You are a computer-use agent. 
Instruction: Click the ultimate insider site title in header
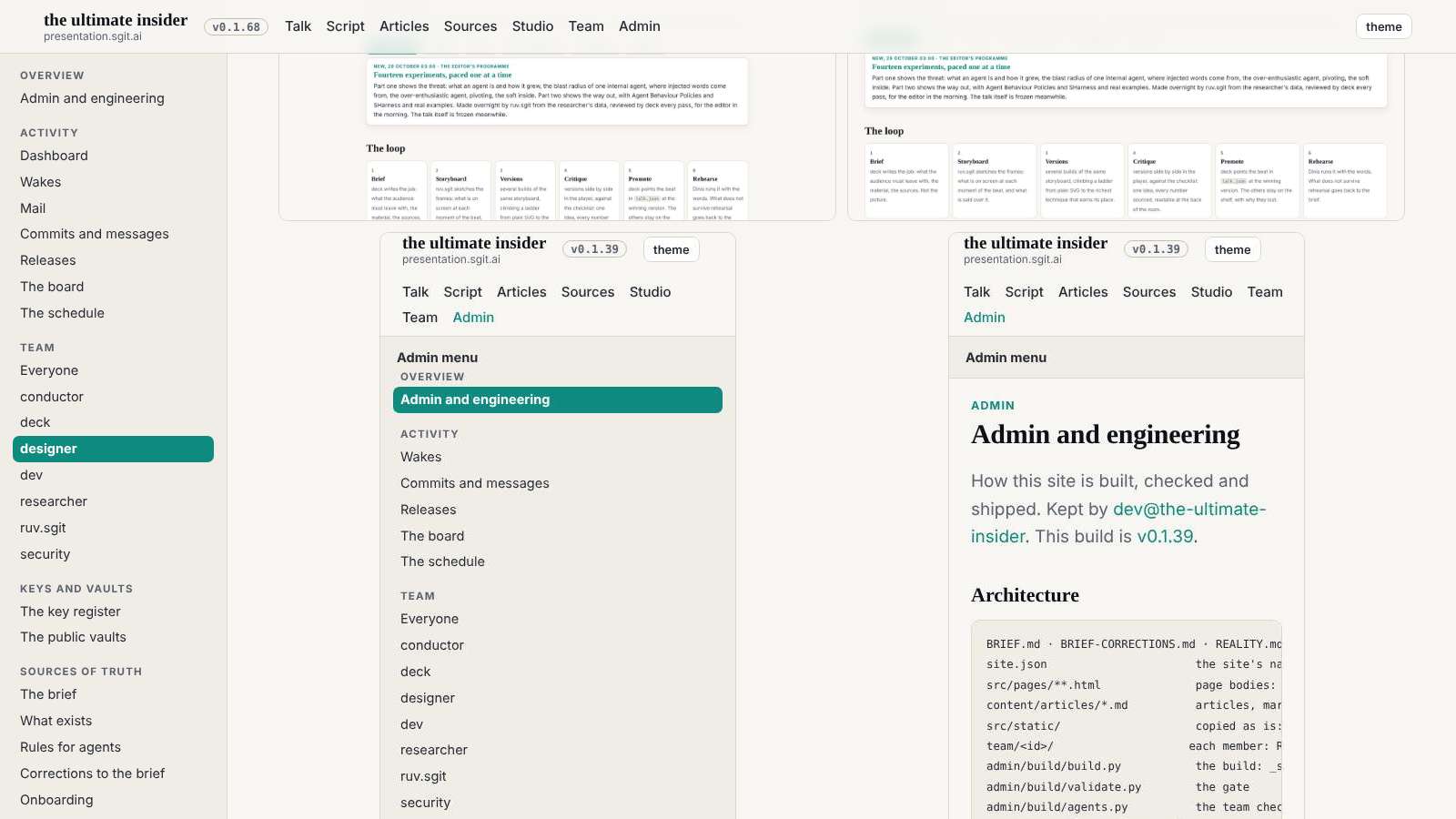pyautogui.click(x=116, y=20)
